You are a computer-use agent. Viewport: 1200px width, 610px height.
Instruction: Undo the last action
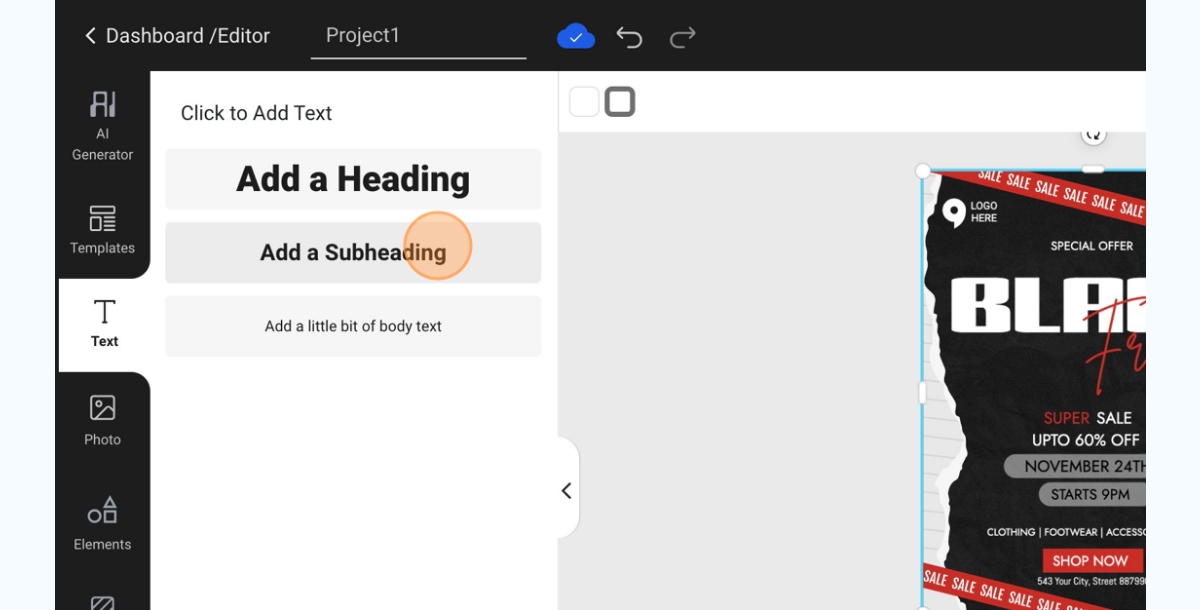629,38
